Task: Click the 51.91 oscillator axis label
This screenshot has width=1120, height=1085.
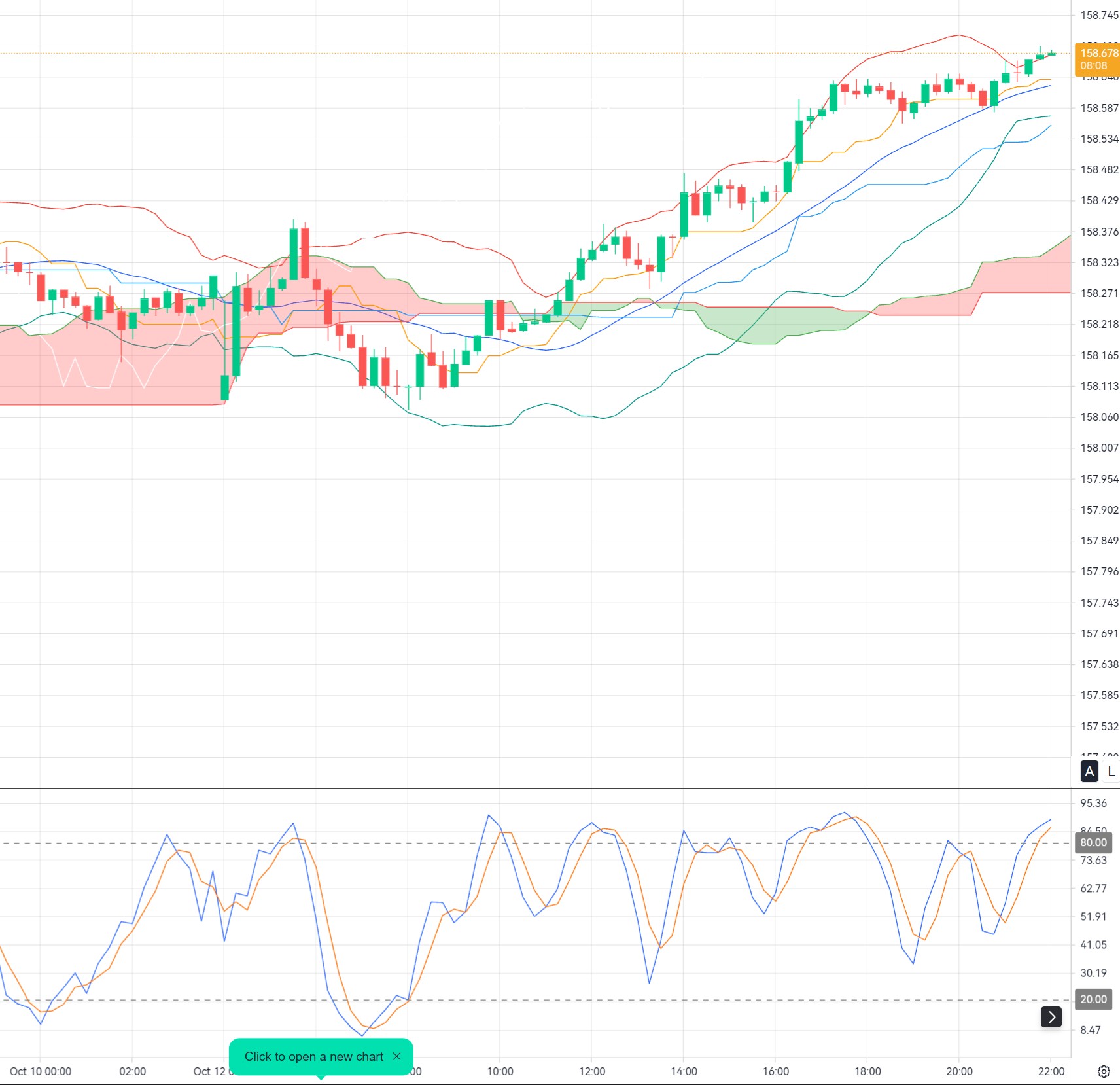Action: [1094, 916]
